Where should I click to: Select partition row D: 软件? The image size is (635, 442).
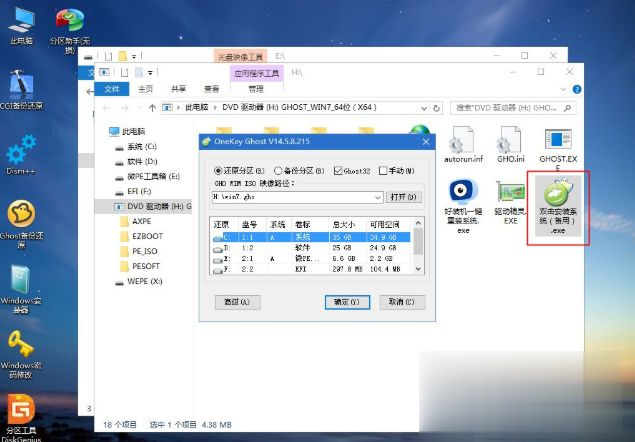coord(311,248)
